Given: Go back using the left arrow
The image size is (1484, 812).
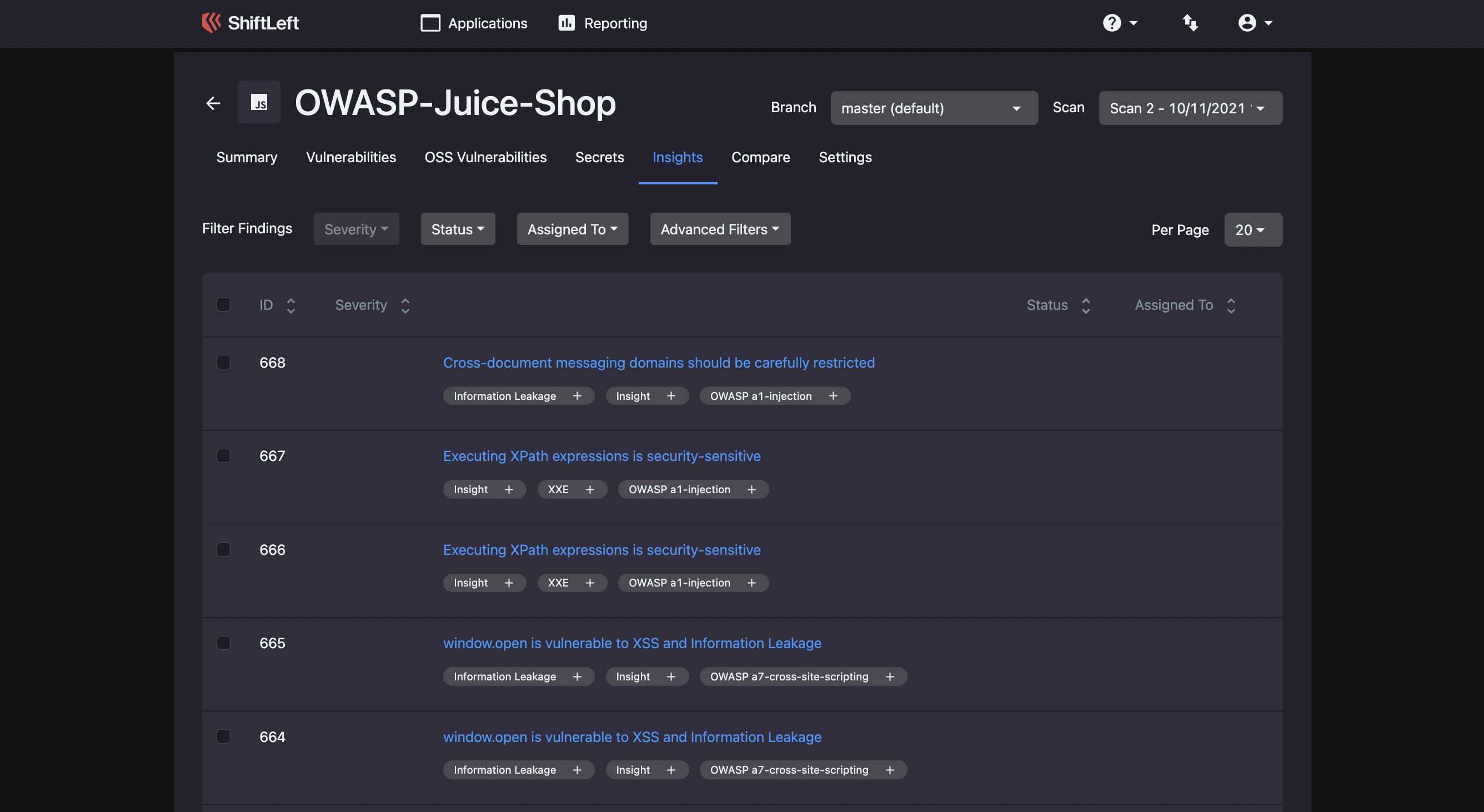Looking at the screenshot, I should tap(213, 103).
